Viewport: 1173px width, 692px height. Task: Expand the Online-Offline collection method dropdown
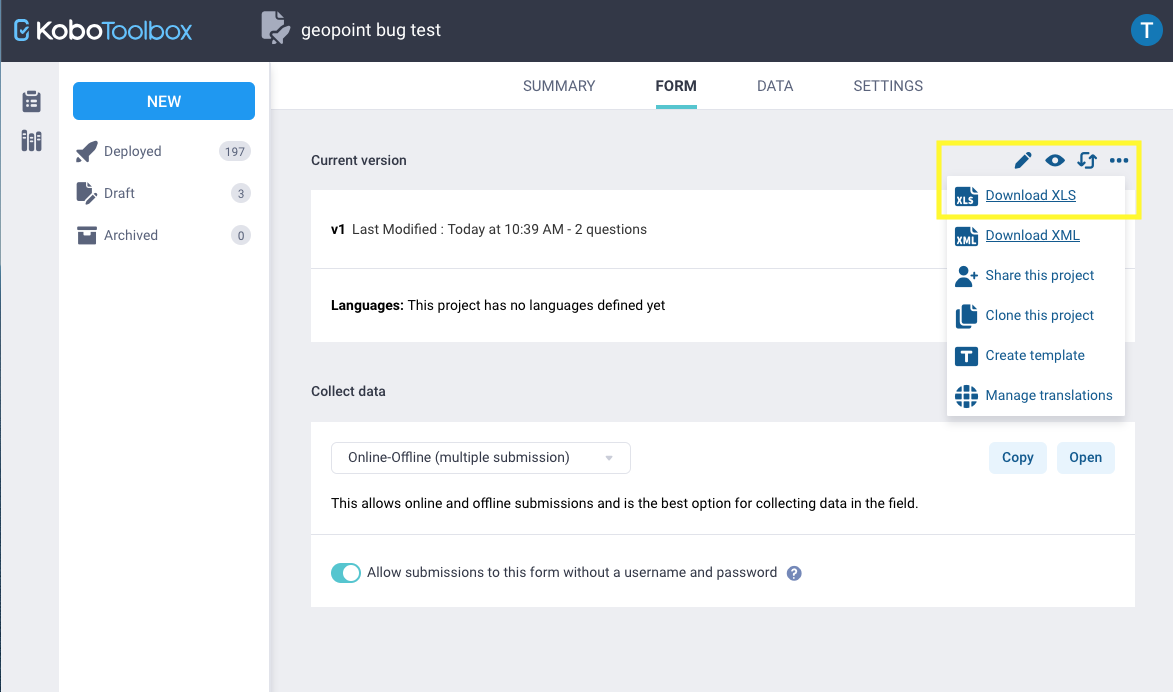point(481,458)
